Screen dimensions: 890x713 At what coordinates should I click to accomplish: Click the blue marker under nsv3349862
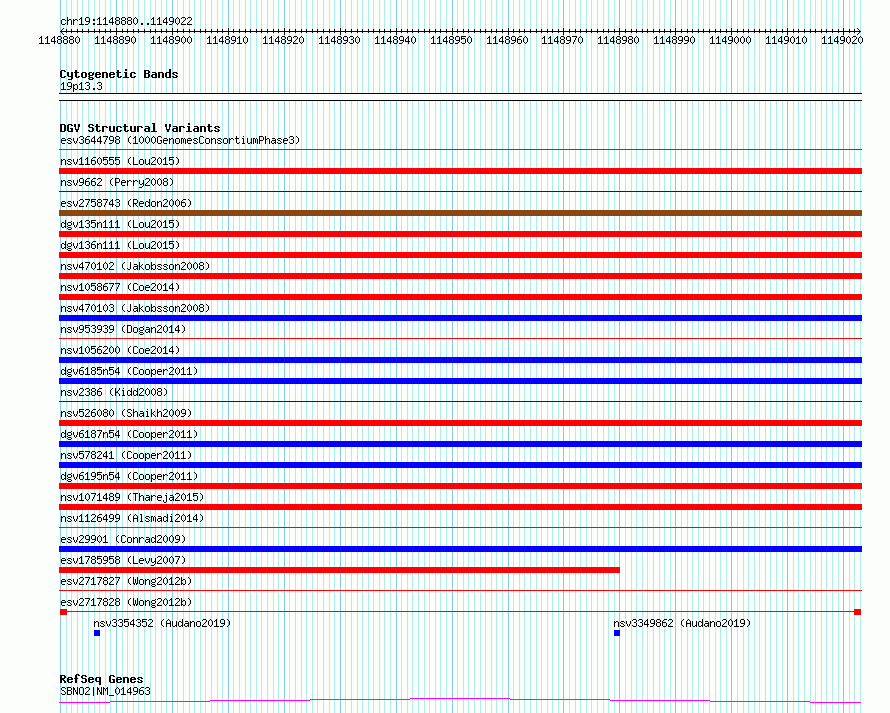pos(617,633)
